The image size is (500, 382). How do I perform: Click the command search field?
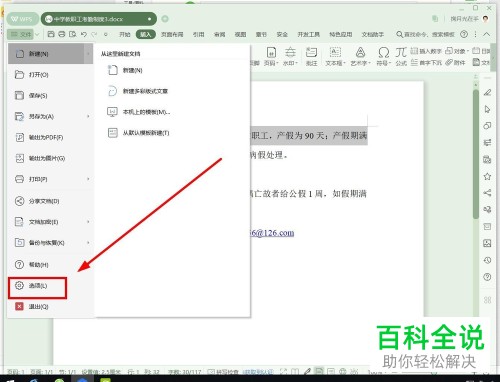[426, 34]
